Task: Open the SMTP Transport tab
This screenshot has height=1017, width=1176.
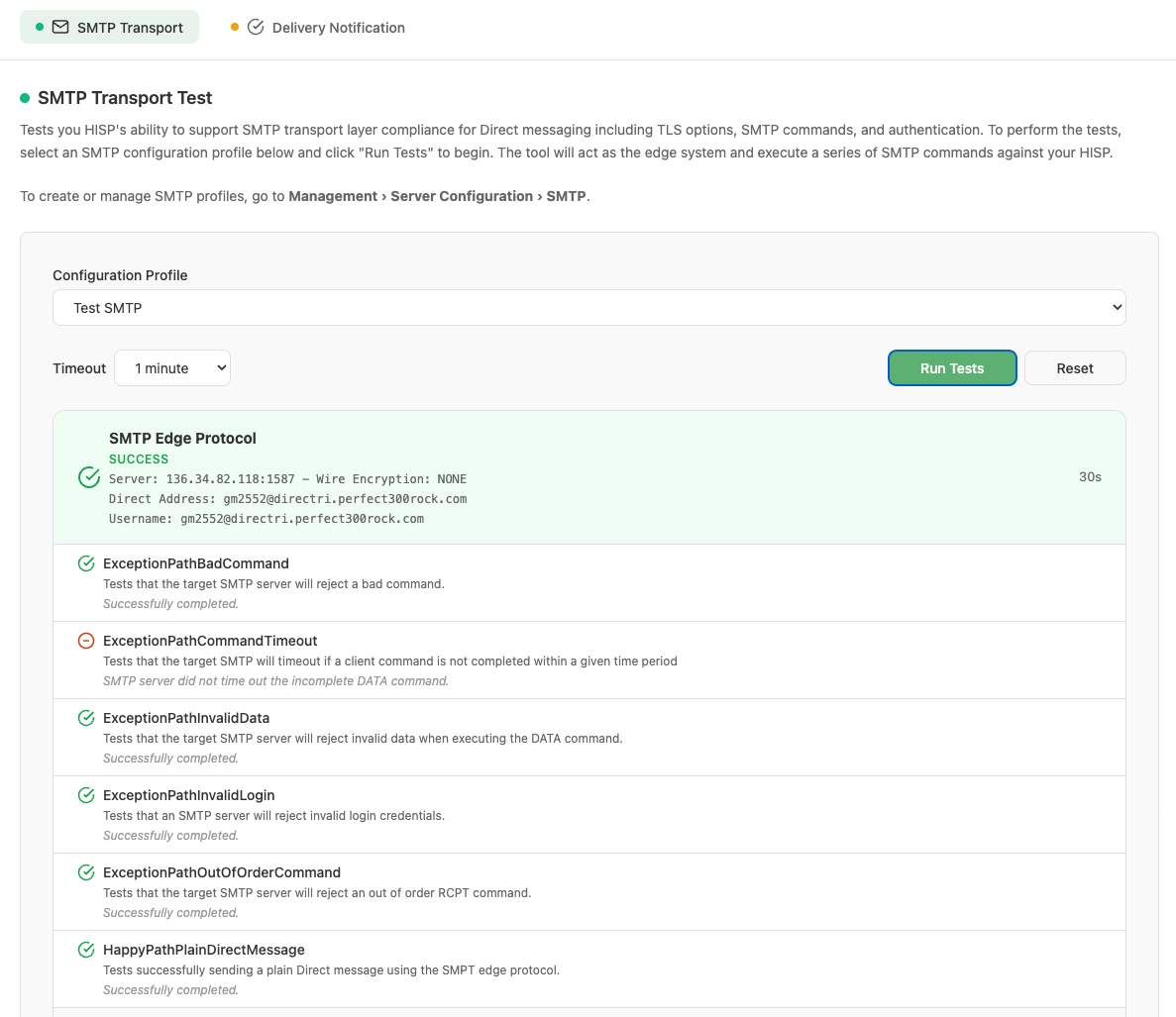Action: click(110, 27)
